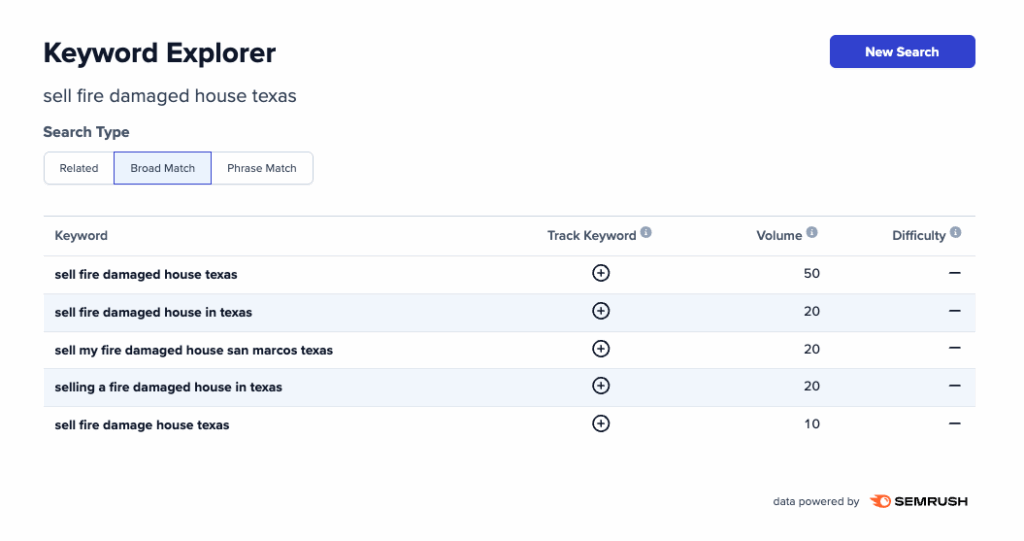
Task: Track keyword 'sell fire damage house texas'
Action: 600,424
